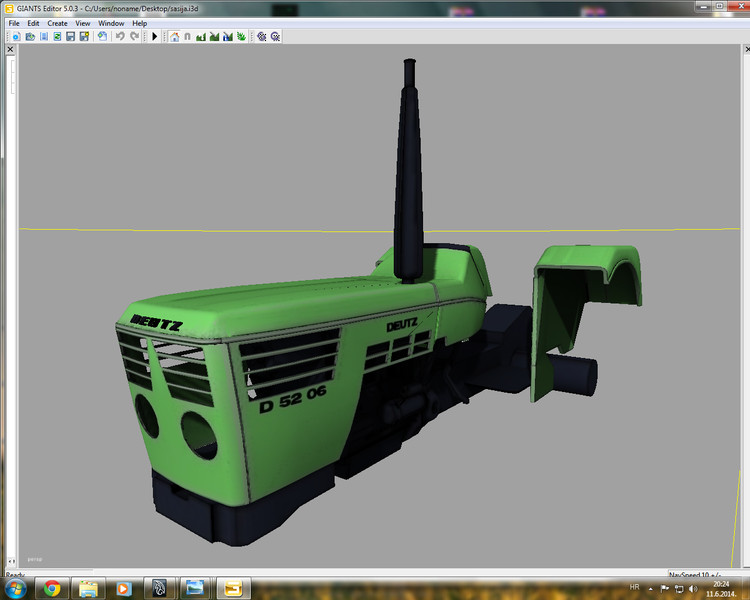Open the Edit menu
Image resolution: width=750 pixels, height=600 pixels.
click(x=33, y=23)
